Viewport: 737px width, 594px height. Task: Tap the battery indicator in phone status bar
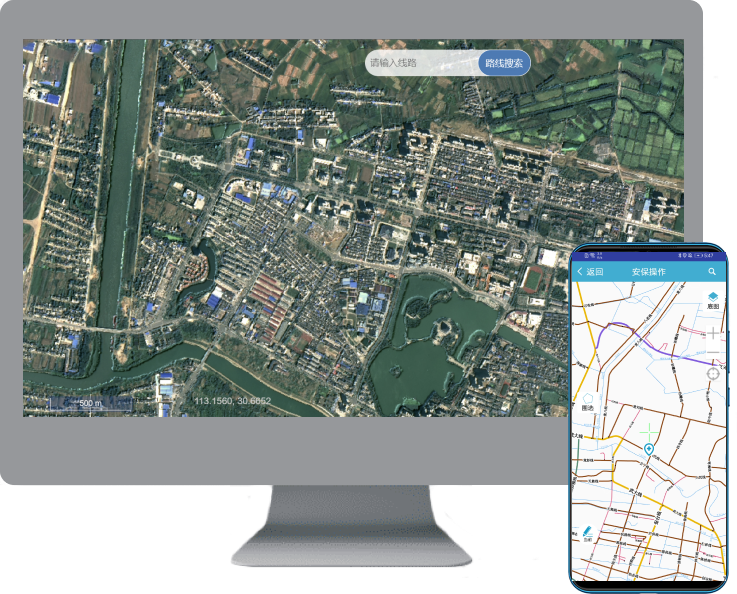tap(699, 256)
